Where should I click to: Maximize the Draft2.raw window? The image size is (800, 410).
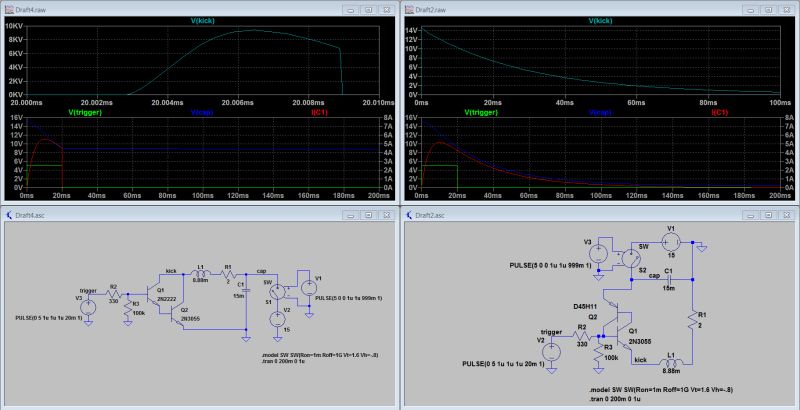click(x=768, y=9)
